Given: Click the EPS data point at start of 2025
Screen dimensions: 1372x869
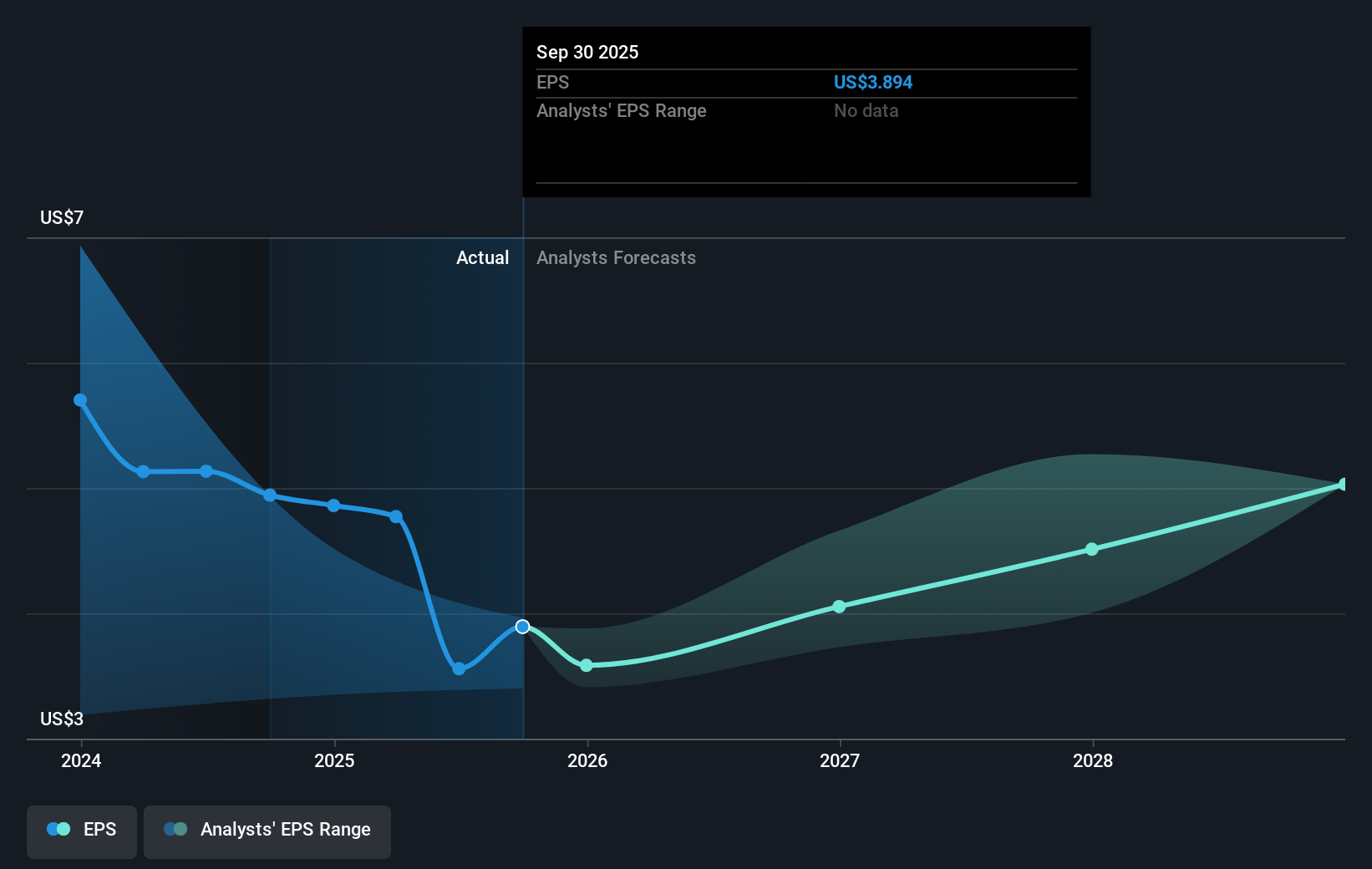Looking at the screenshot, I should (333, 506).
